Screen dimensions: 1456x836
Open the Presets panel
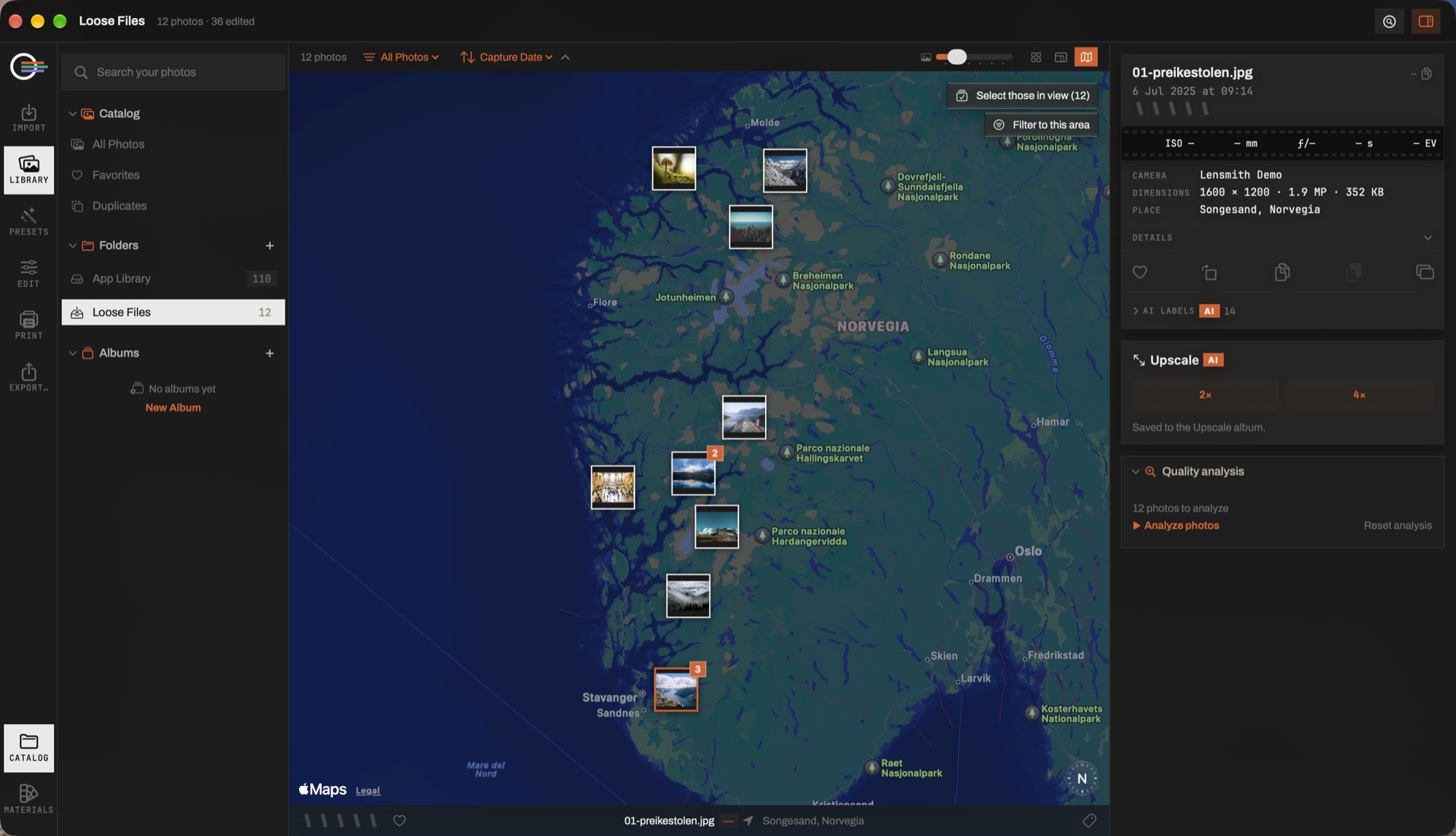tap(28, 222)
